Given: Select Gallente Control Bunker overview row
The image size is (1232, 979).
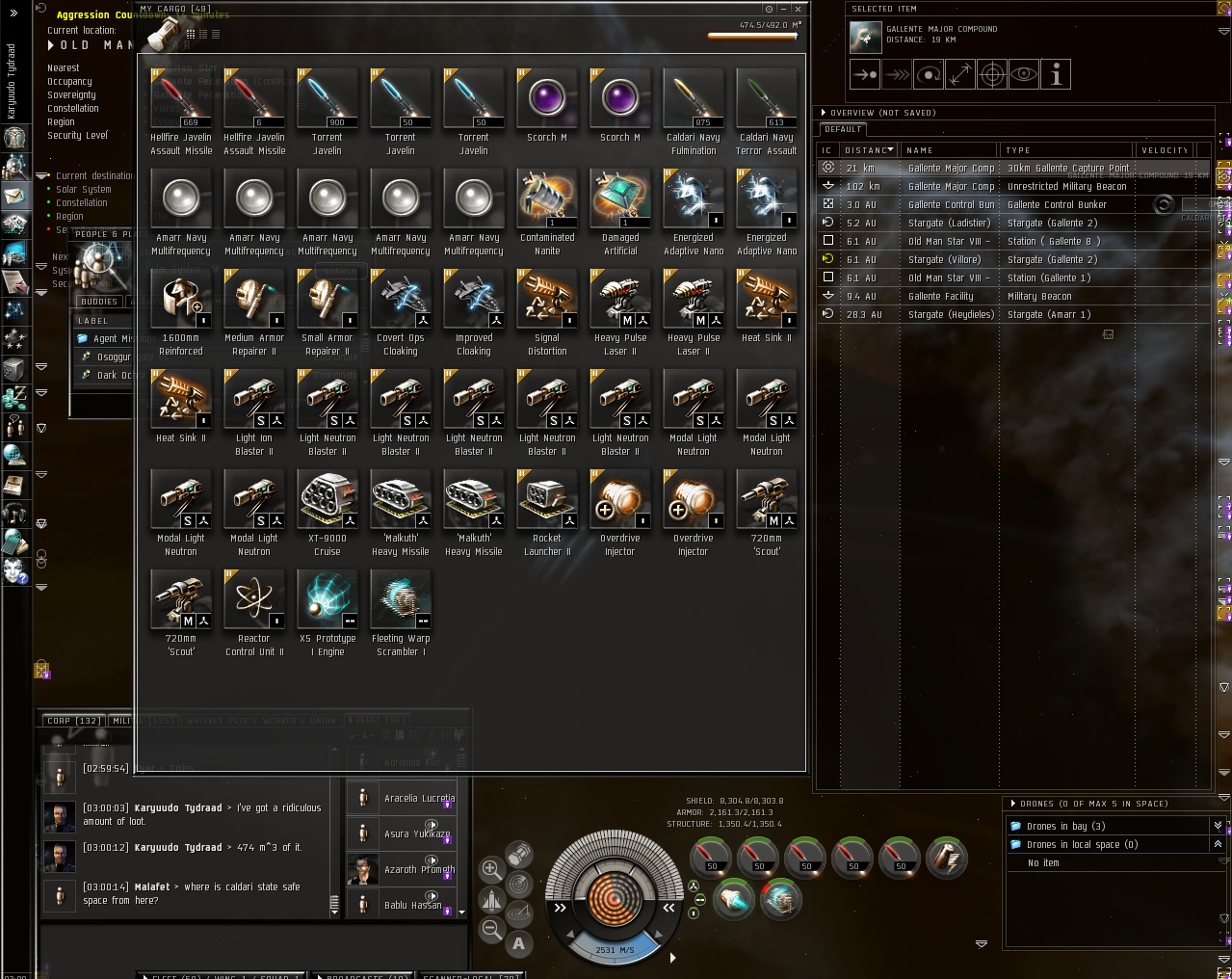Looking at the screenshot, I should [1013, 204].
